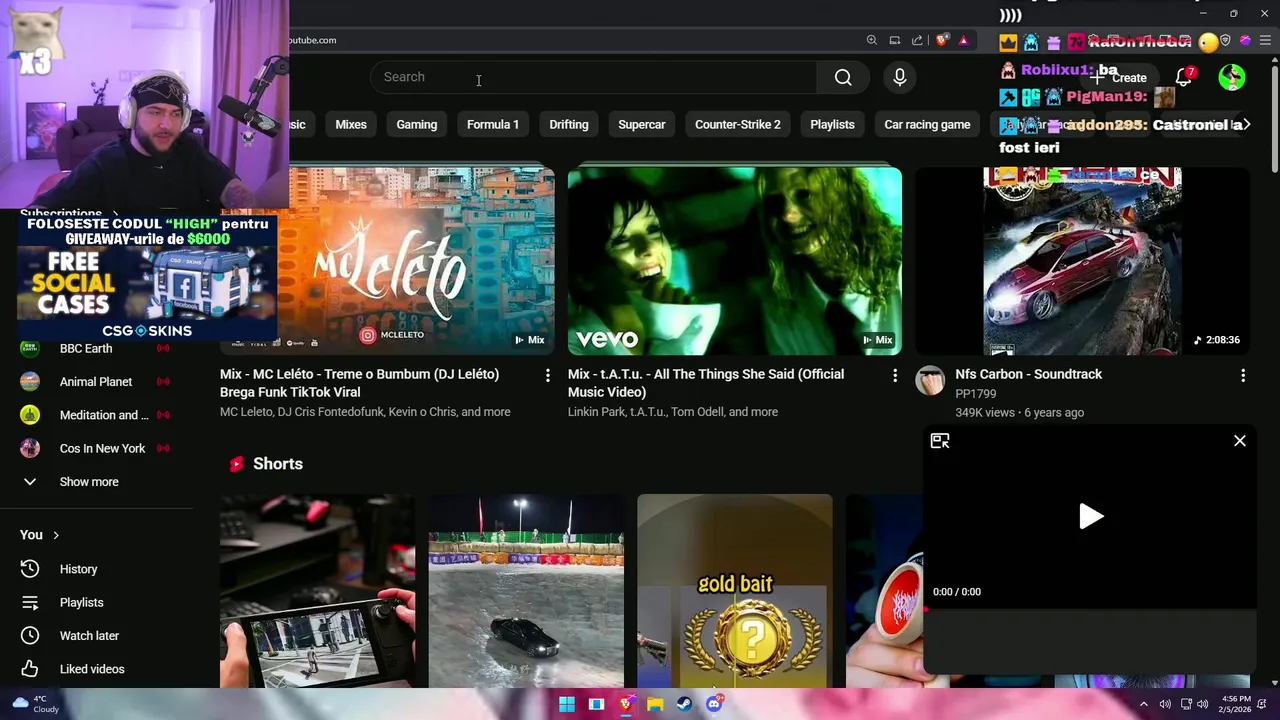Screen dimensions: 1280x720
Task: Open File Explorer from the taskbar
Action: coord(655,704)
